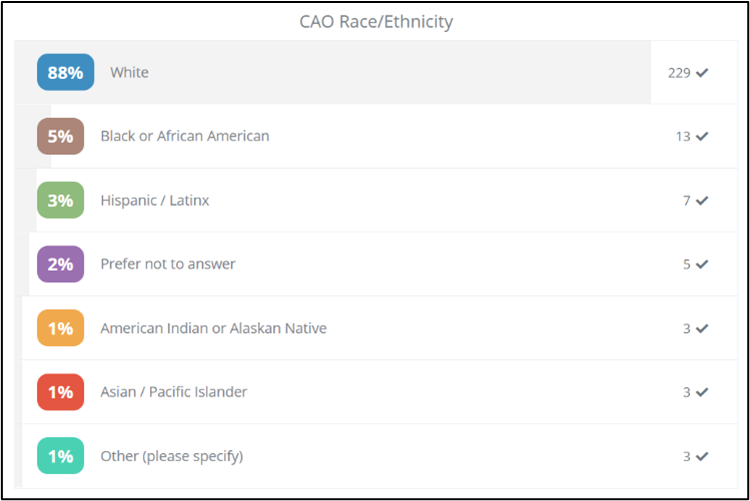The height and width of the screenshot is (501, 750).
Task: Click the red 1% Asian badge
Action: tap(60, 392)
